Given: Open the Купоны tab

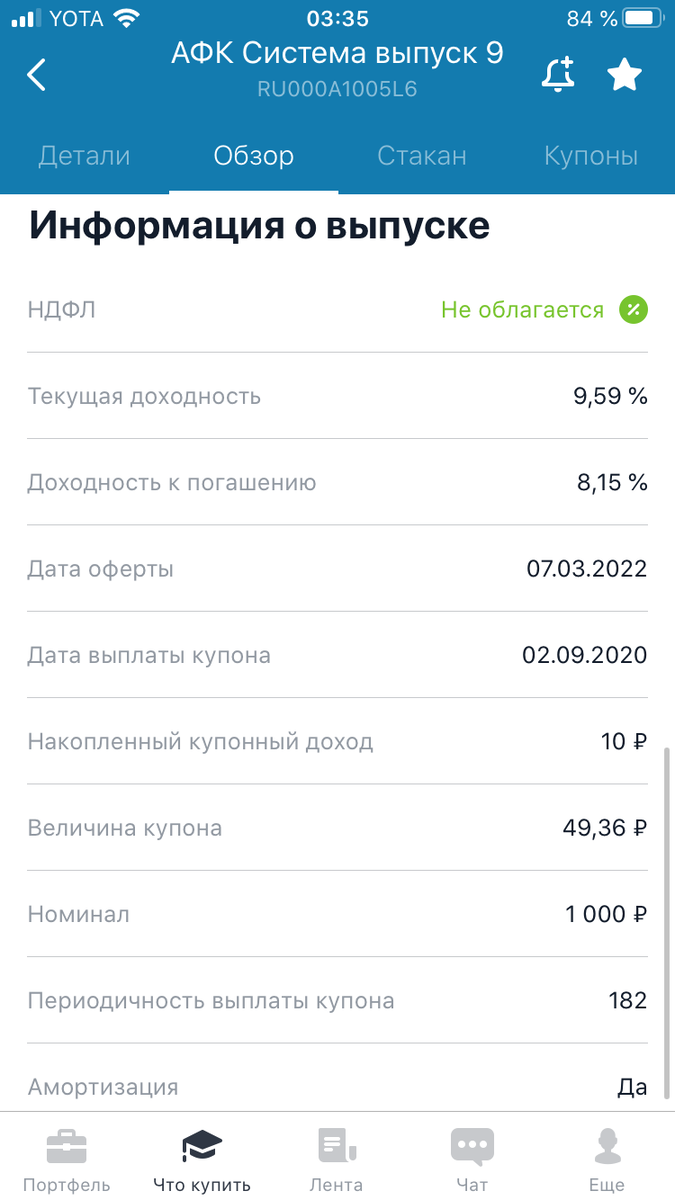Looking at the screenshot, I should click(590, 155).
